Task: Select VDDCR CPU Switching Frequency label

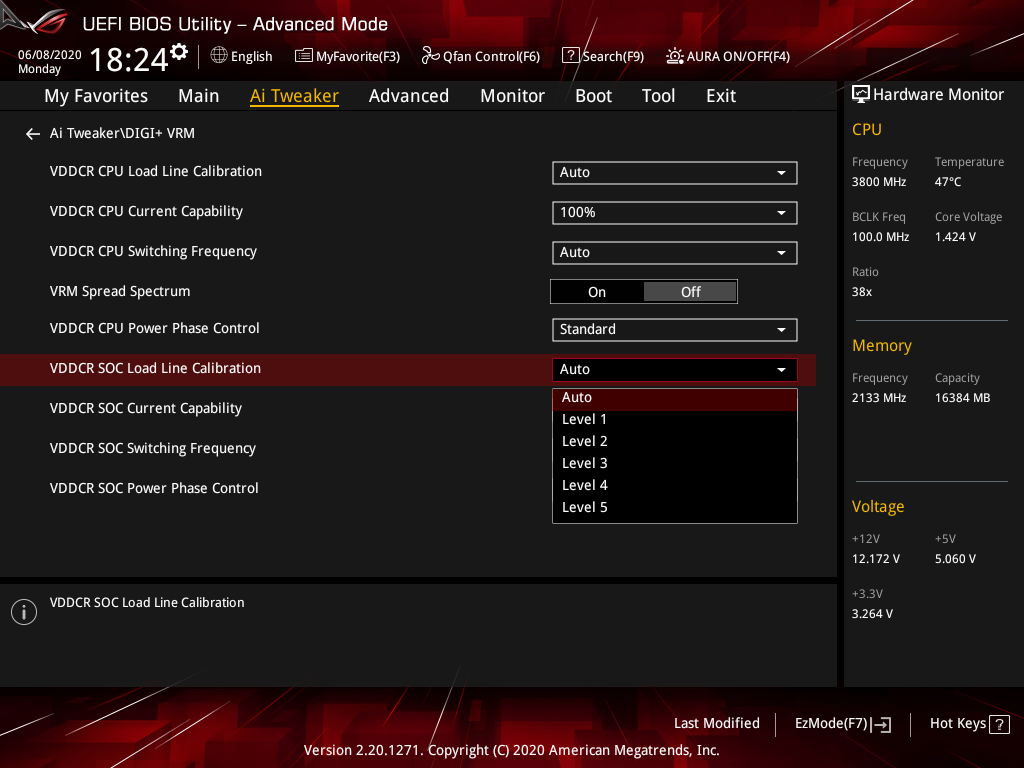Action: pos(153,251)
